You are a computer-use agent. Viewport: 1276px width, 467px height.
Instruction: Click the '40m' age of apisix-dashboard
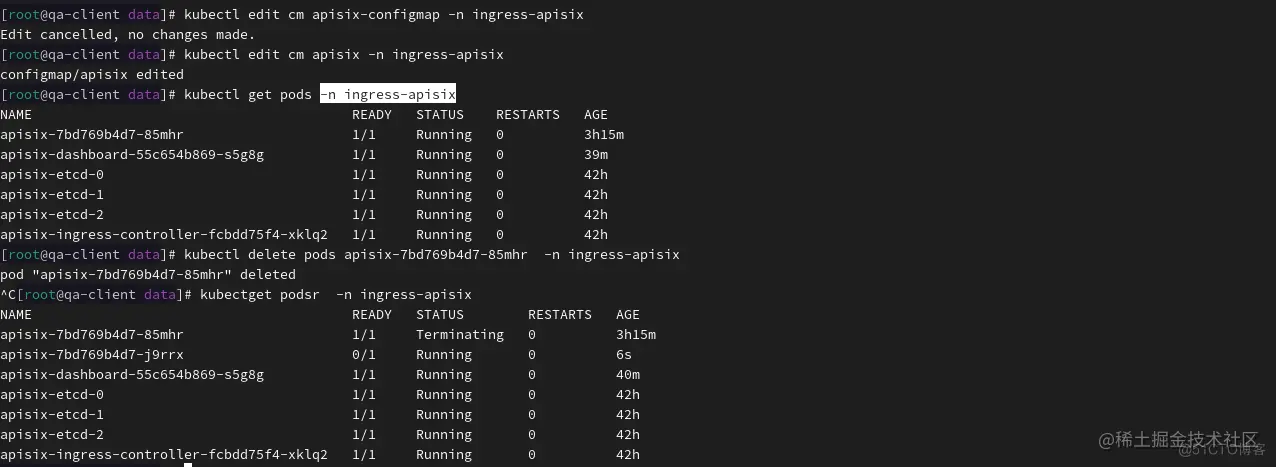pyautogui.click(x=628, y=375)
